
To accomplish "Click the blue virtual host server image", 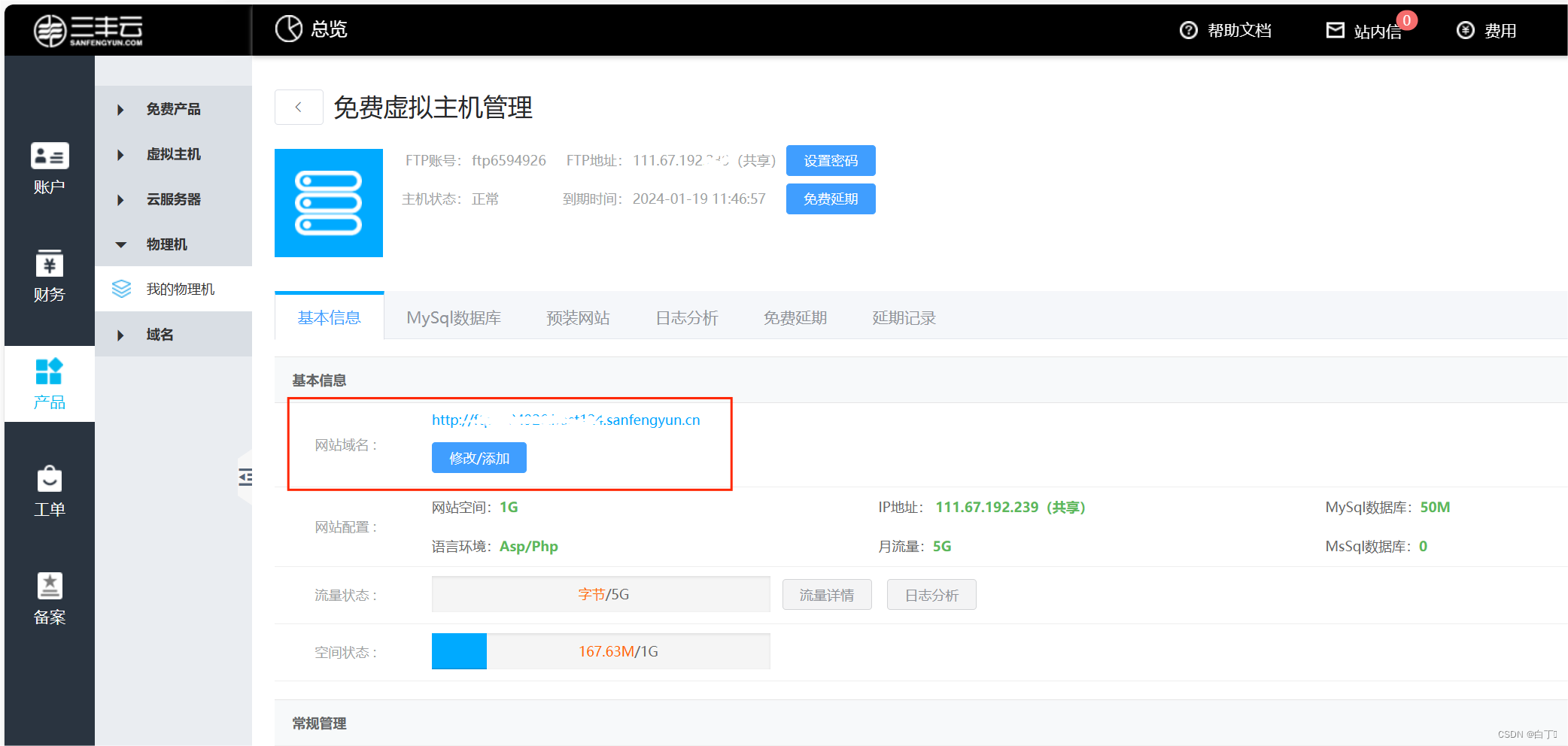I will point(329,203).
